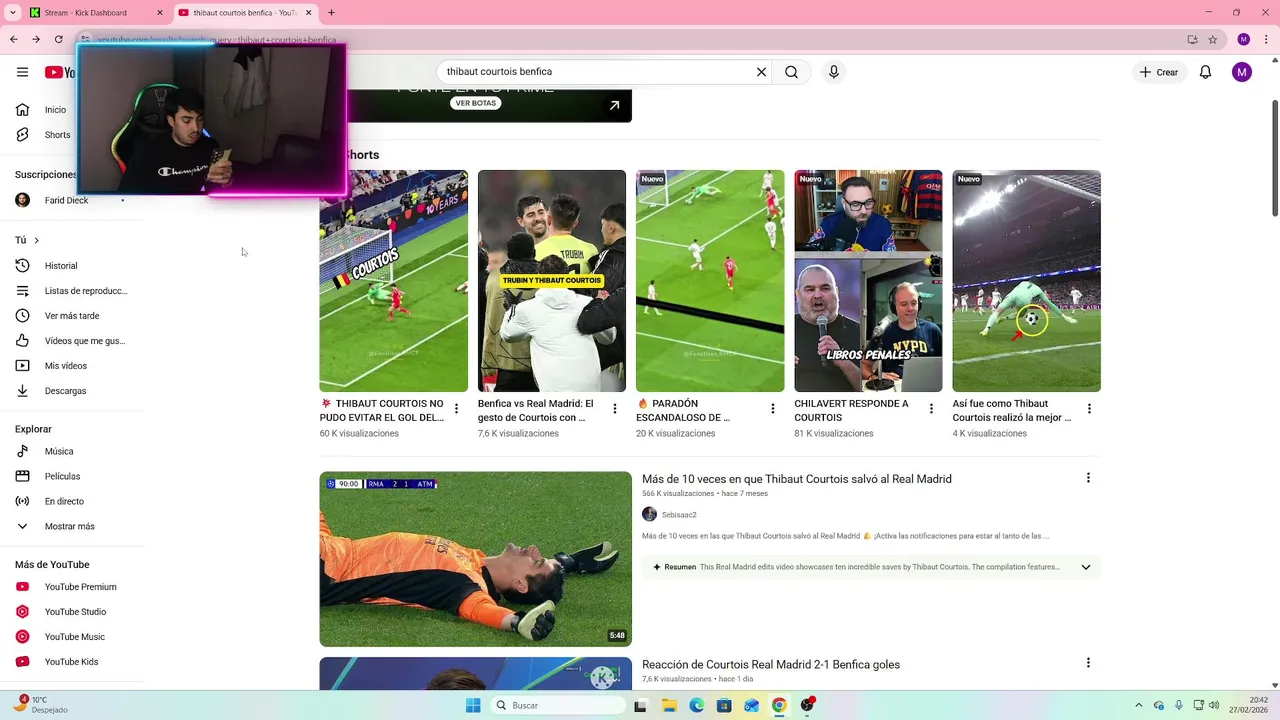This screenshot has height=720, width=1280.
Task: Click the browser back arrow
Action: [x=14, y=39]
